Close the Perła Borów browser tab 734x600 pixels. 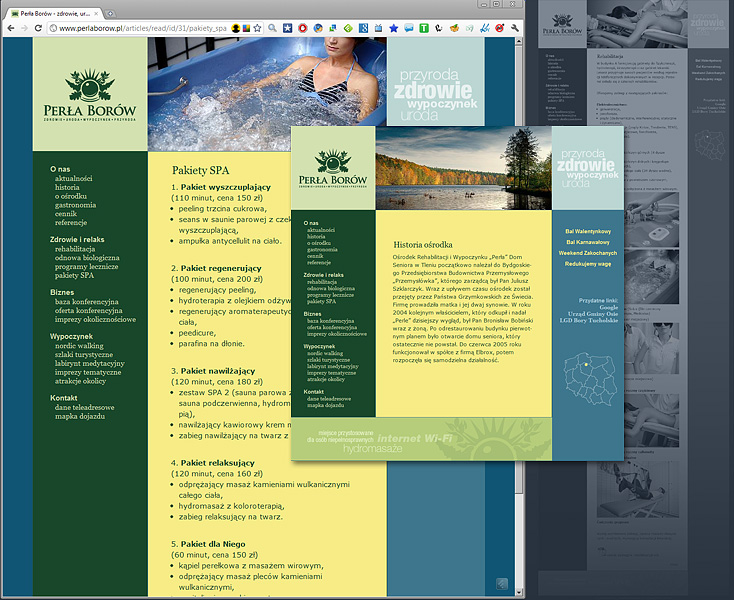point(96,14)
